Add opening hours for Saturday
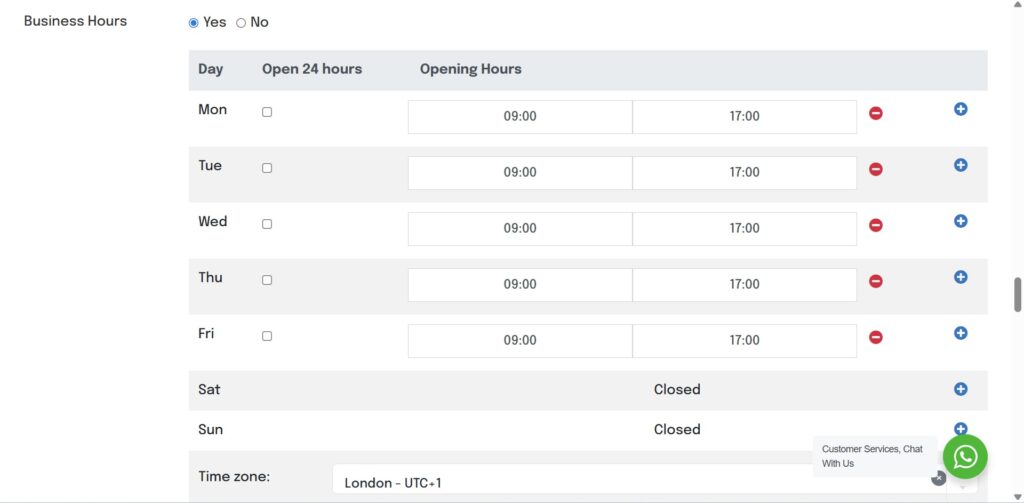The image size is (1024, 503). 960,389
